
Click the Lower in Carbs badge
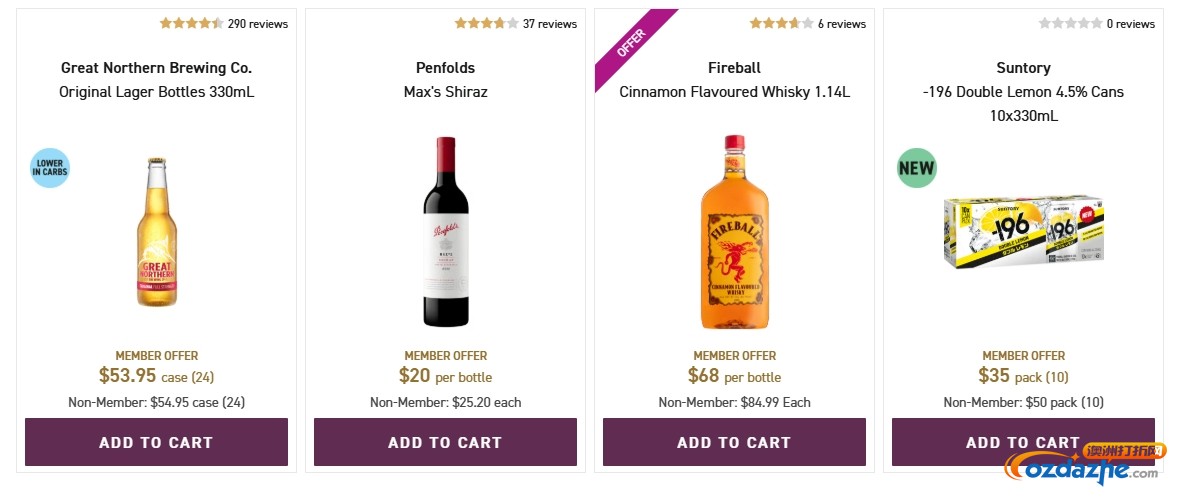(49, 168)
